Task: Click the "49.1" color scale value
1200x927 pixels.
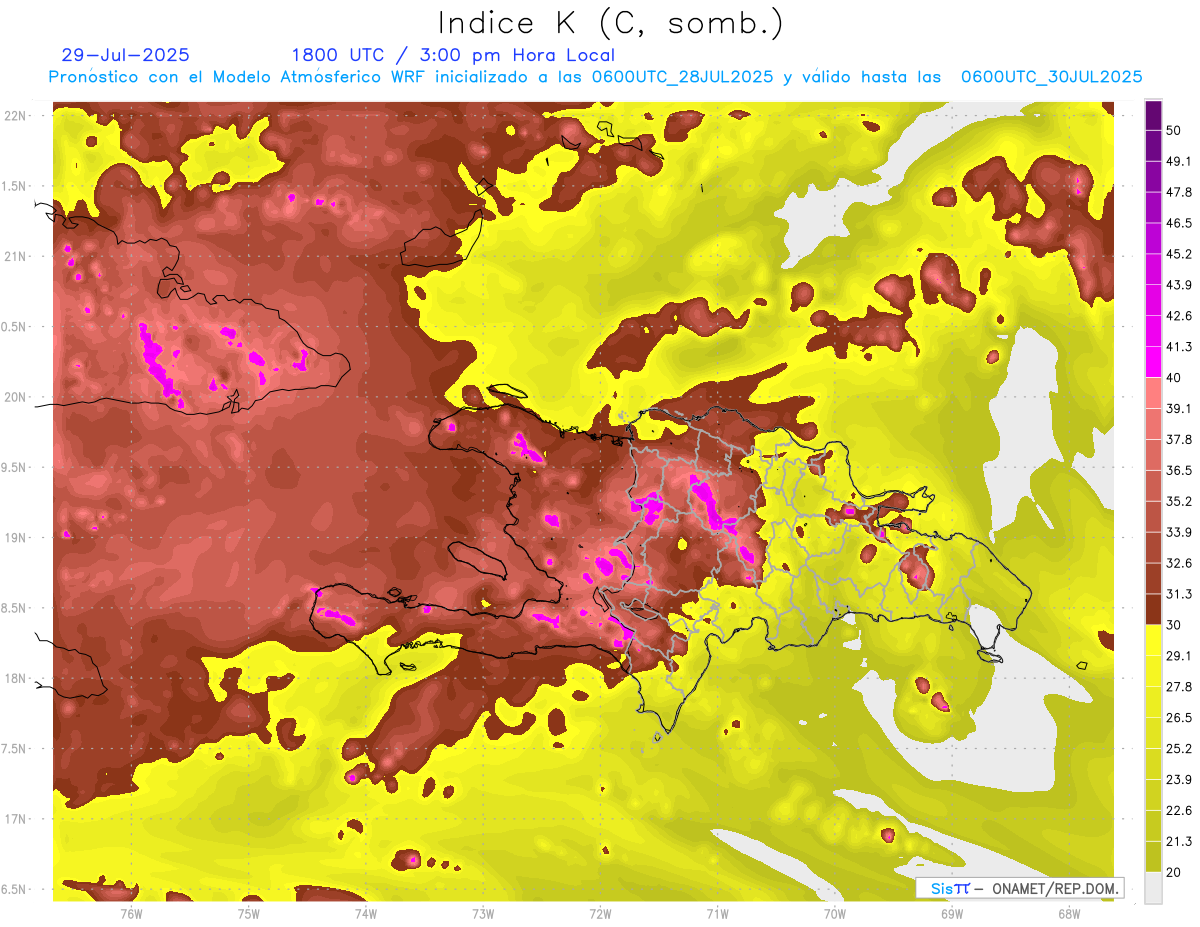Action: coord(1179,161)
